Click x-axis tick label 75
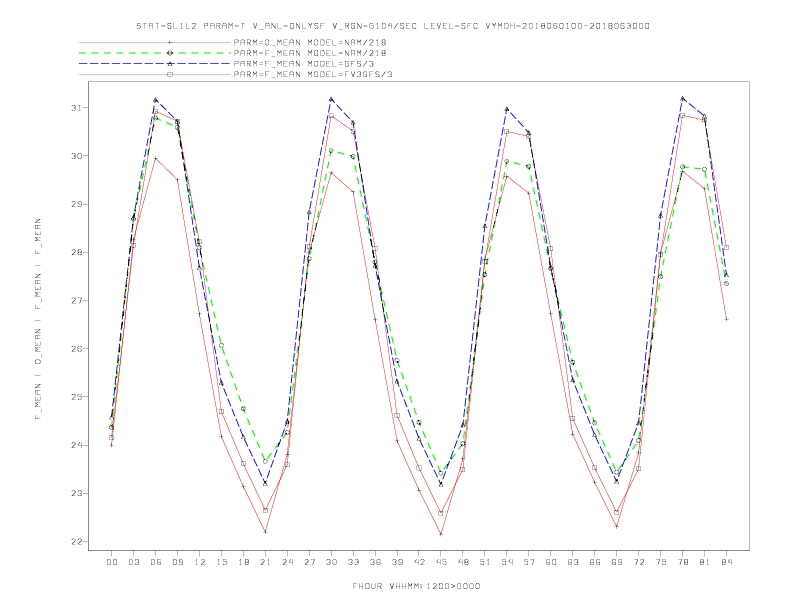The image size is (792, 612). point(661,562)
